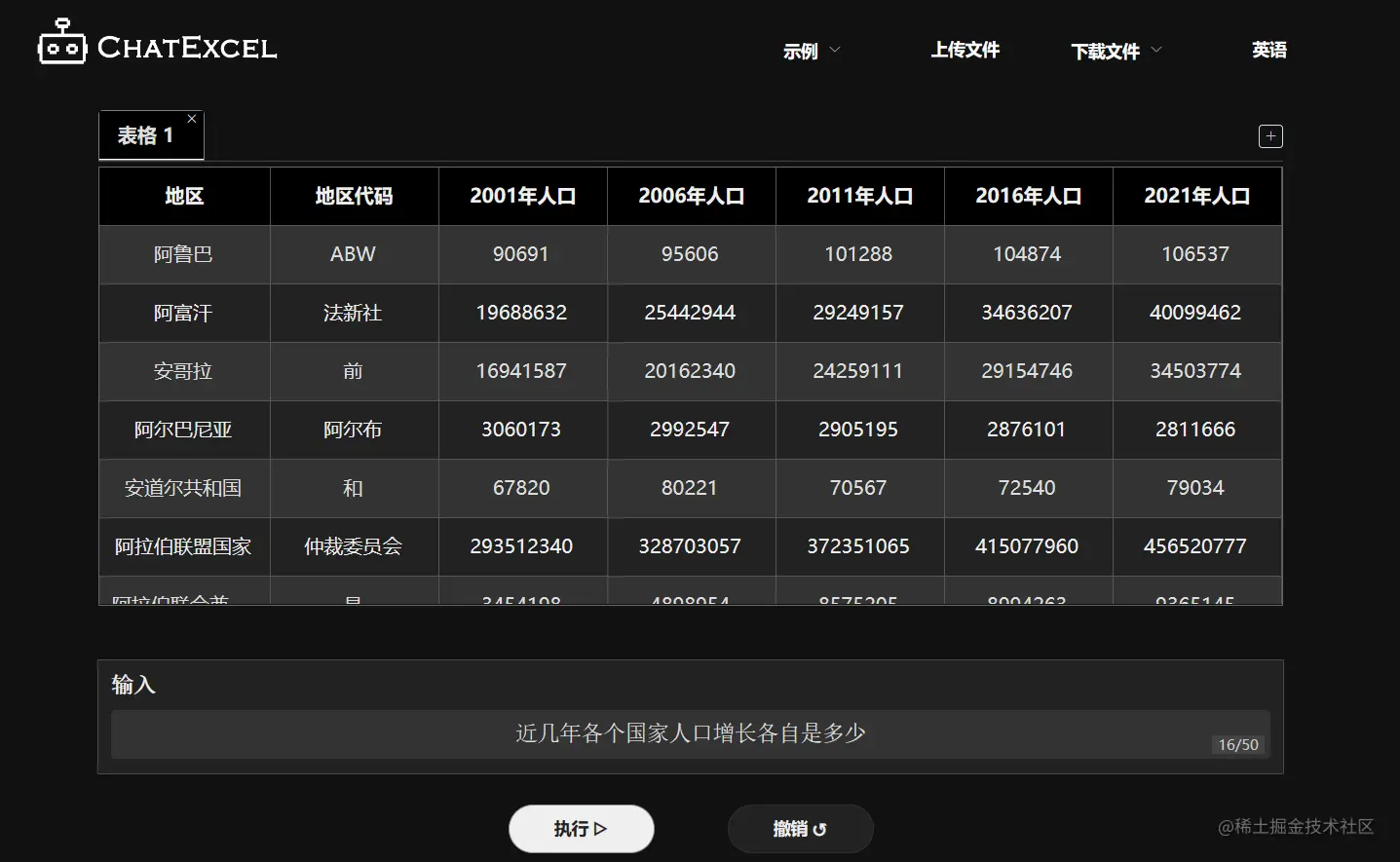Click the 安道尔共和国 region cell

[x=184, y=488]
